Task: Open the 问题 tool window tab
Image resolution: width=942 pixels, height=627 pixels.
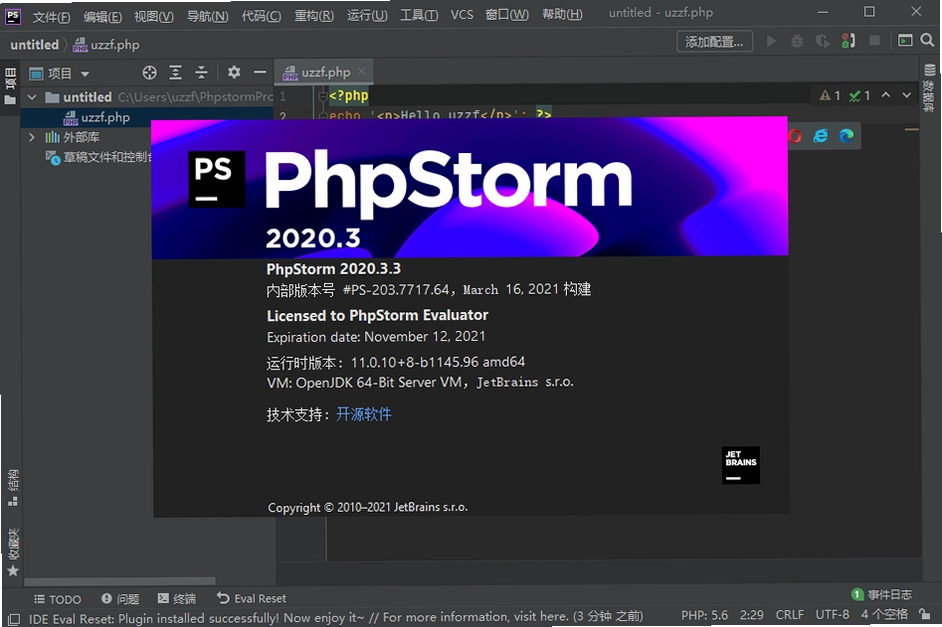Action: click(120, 599)
